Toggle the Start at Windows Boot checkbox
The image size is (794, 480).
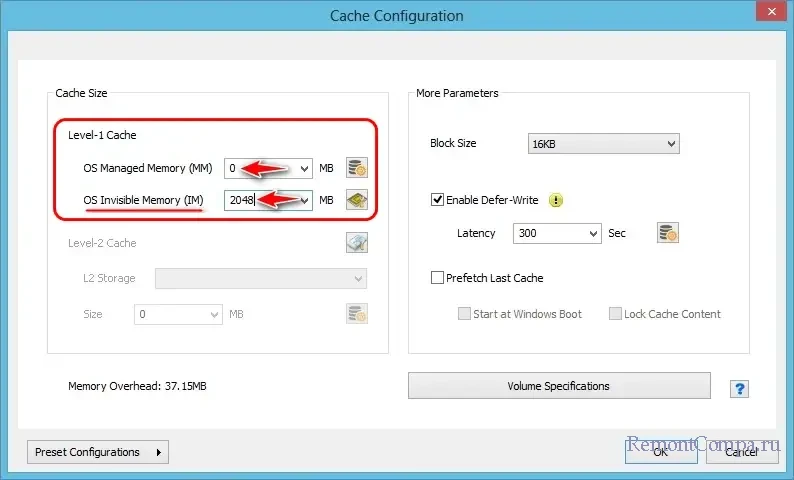pyautogui.click(x=464, y=314)
